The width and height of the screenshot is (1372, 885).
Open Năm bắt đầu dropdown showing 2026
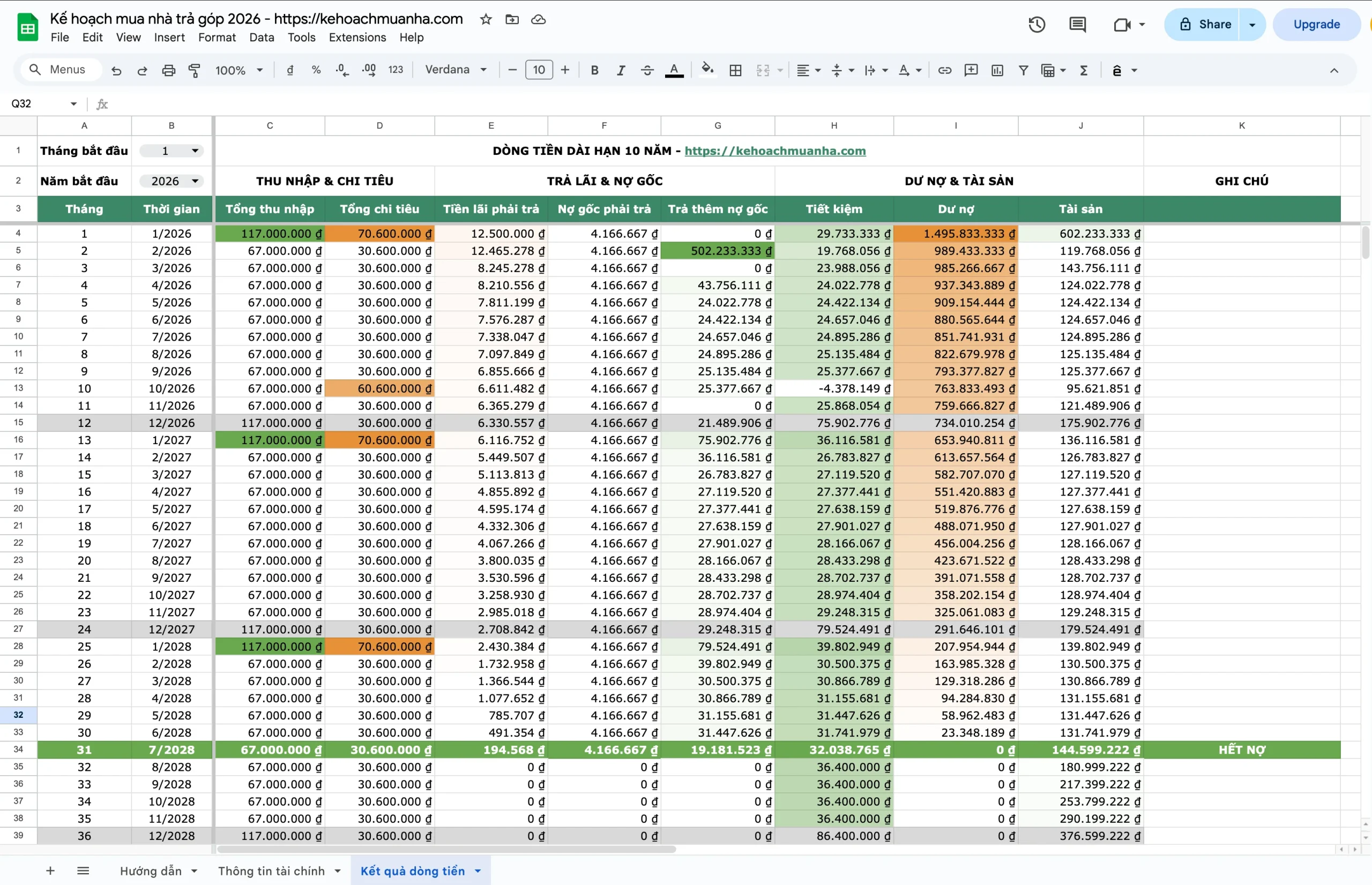coord(173,181)
